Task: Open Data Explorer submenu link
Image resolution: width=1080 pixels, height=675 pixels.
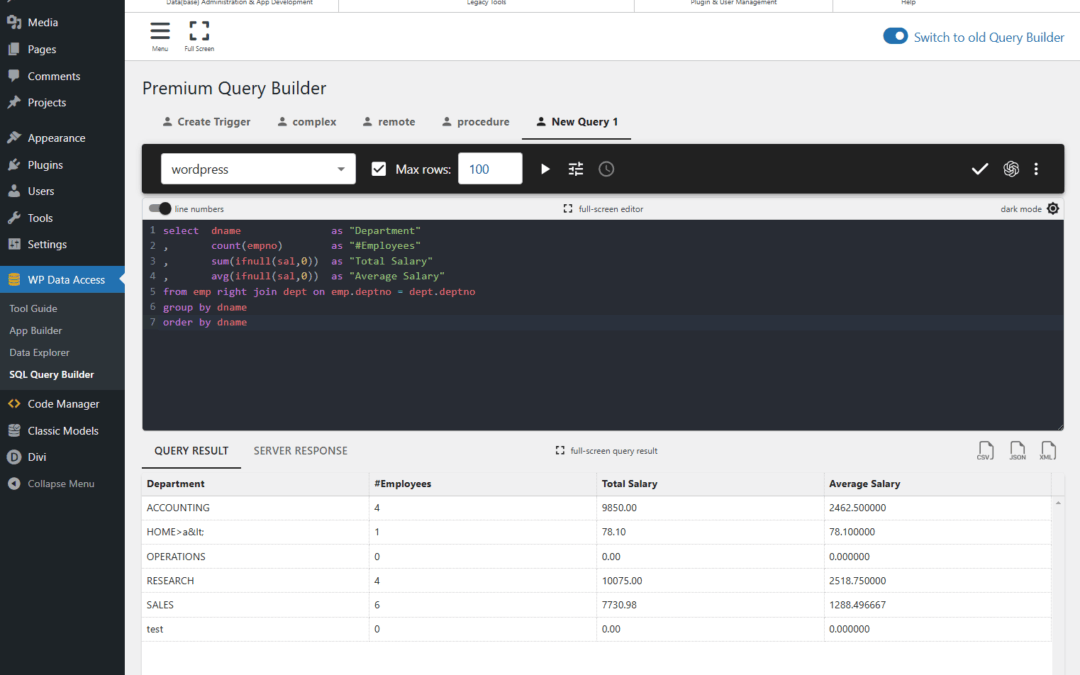Action: [x=39, y=353]
